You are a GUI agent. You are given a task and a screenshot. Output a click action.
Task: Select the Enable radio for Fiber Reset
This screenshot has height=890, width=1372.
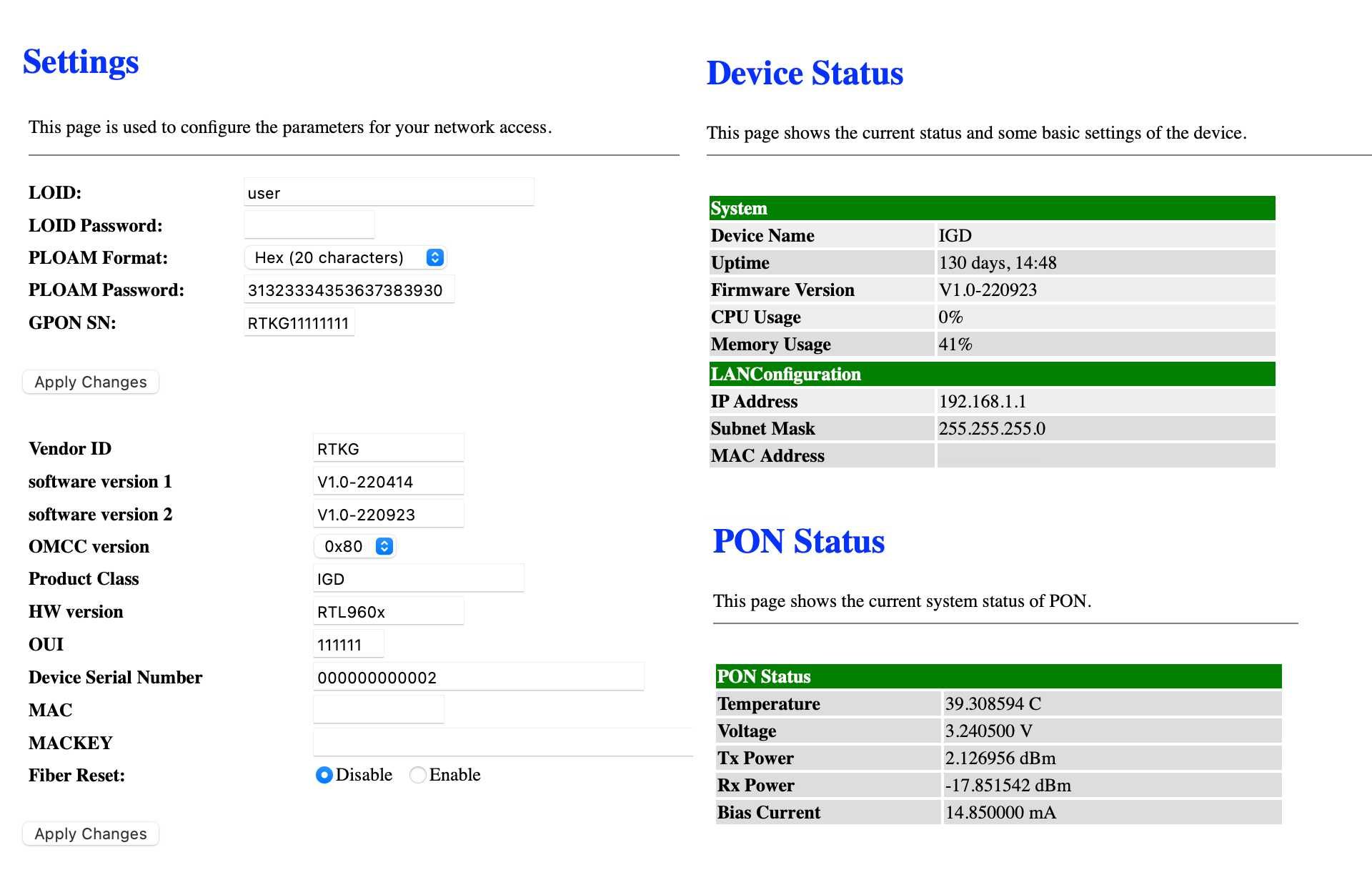click(x=418, y=775)
